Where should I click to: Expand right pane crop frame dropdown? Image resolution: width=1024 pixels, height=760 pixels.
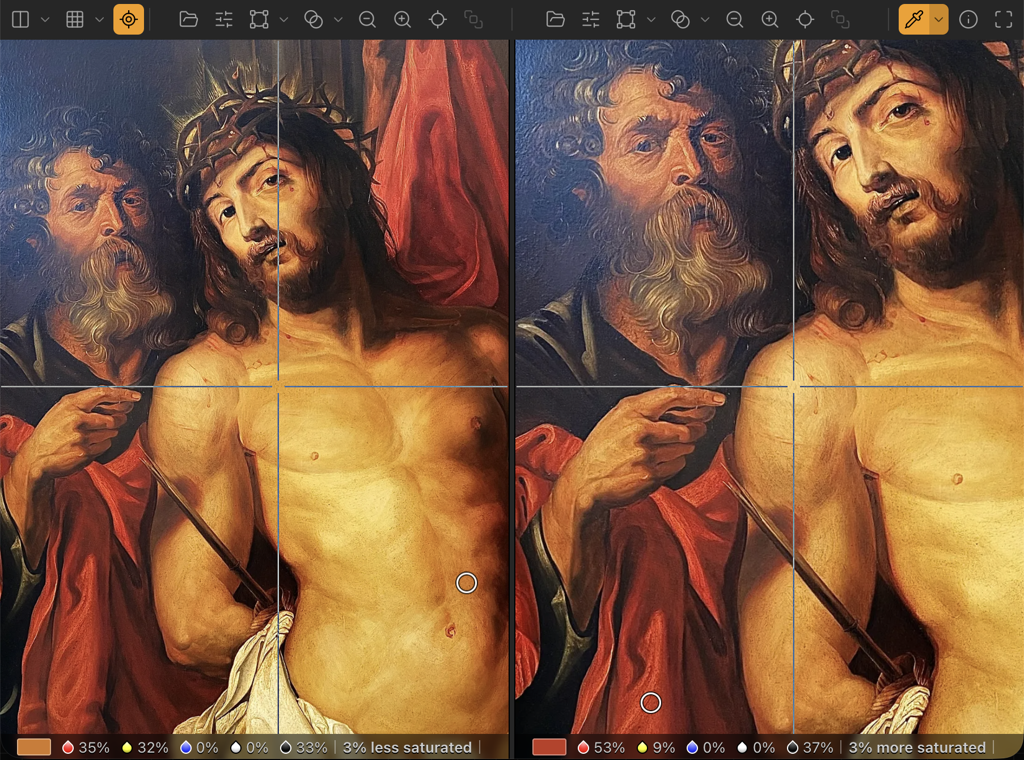click(651, 20)
